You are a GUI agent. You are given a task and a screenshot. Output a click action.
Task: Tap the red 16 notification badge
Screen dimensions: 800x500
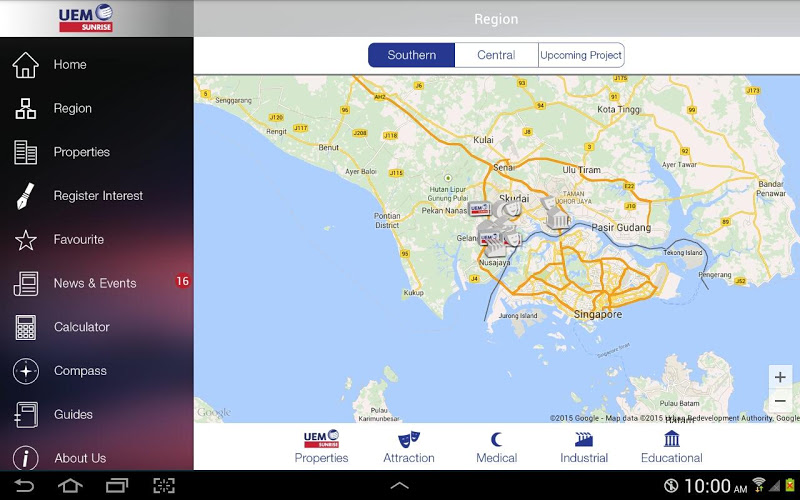click(x=182, y=281)
